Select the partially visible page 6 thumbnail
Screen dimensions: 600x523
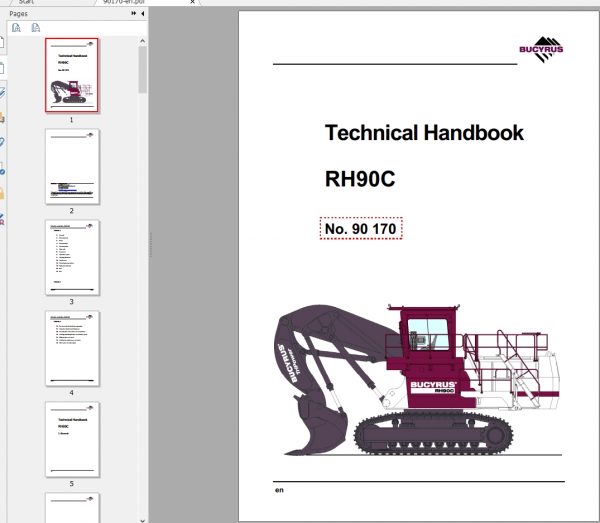click(72, 508)
